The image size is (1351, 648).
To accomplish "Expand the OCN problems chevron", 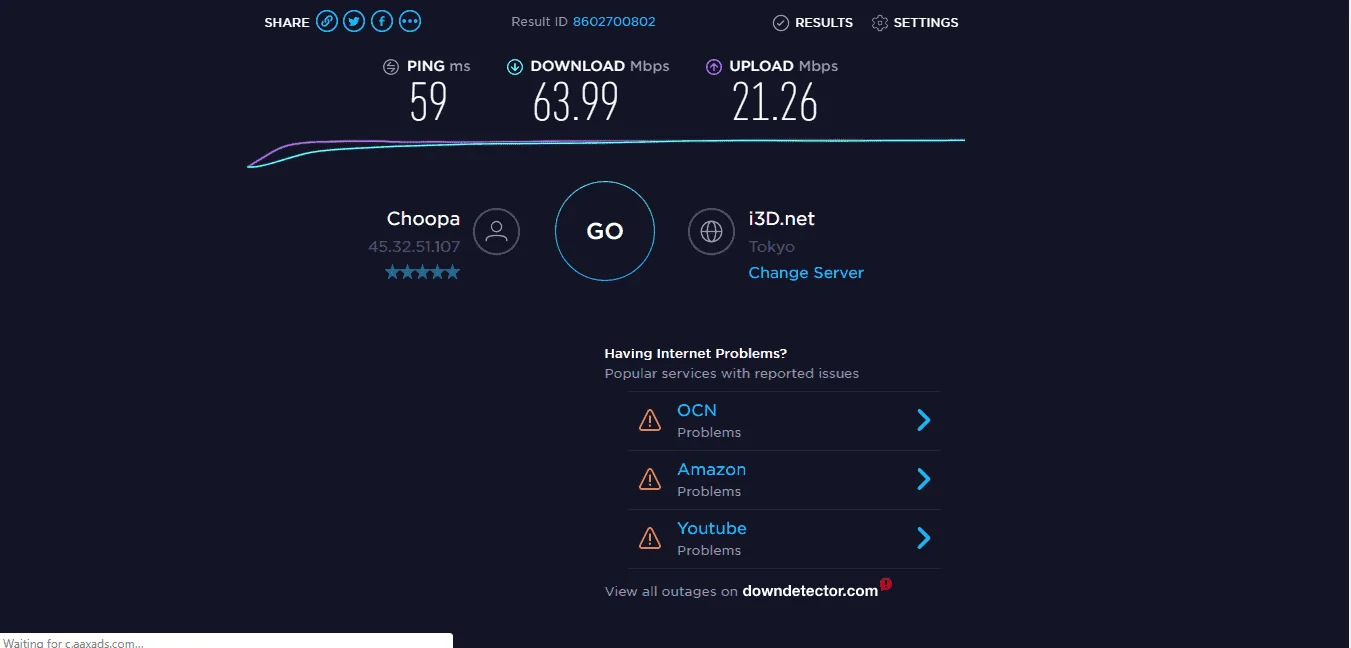I will (924, 420).
